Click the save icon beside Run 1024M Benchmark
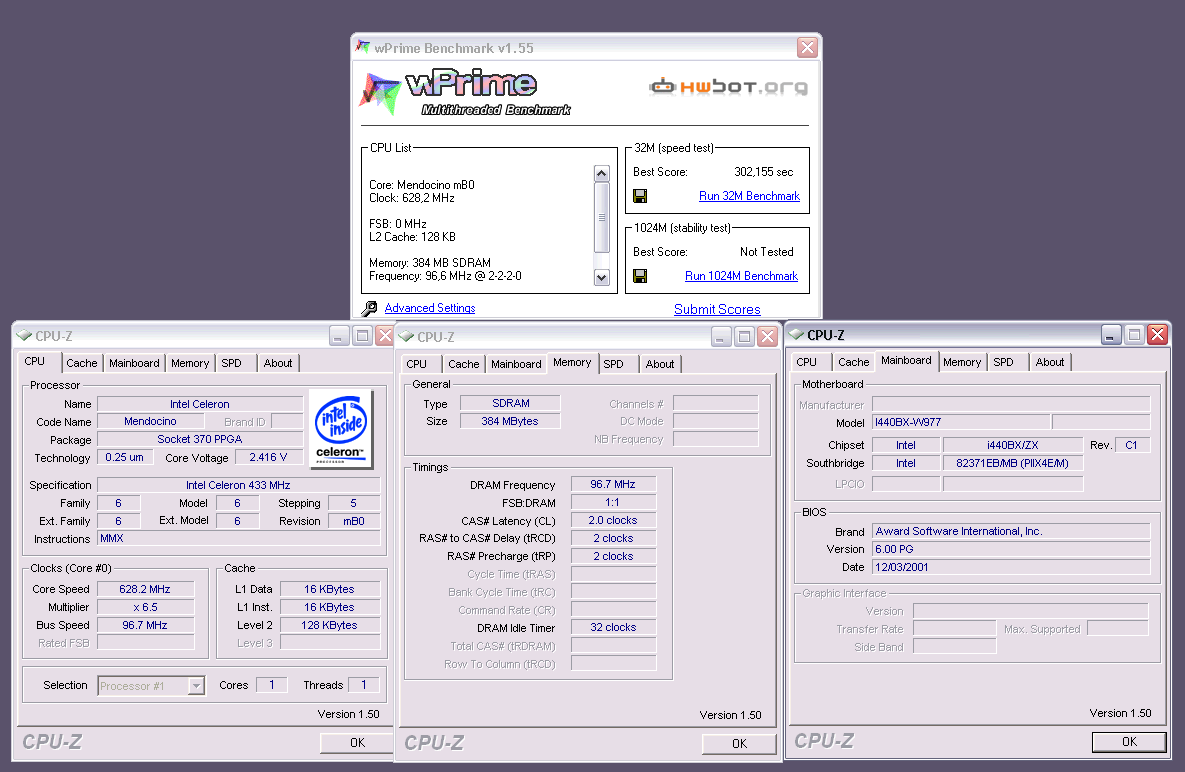The height and width of the screenshot is (772, 1185). click(x=640, y=276)
